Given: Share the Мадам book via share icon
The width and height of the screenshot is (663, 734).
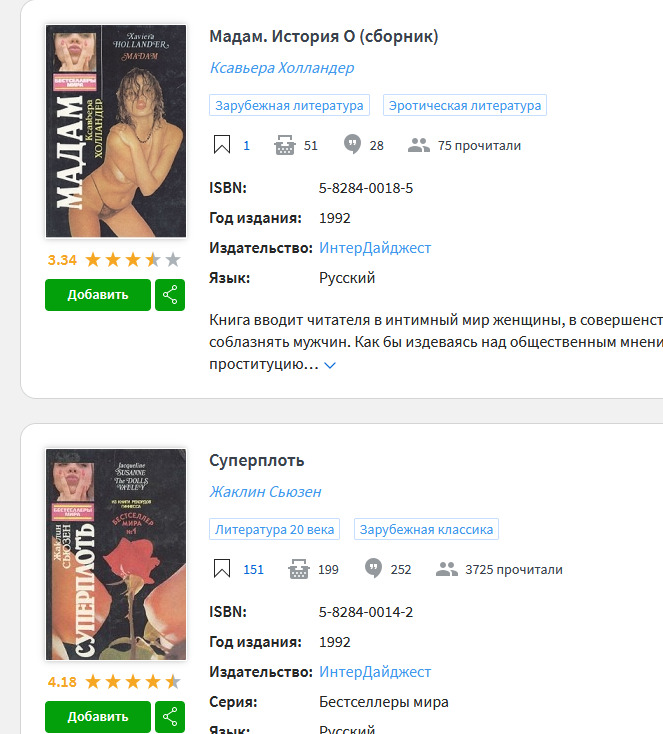Looking at the screenshot, I should click(x=170, y=295).
